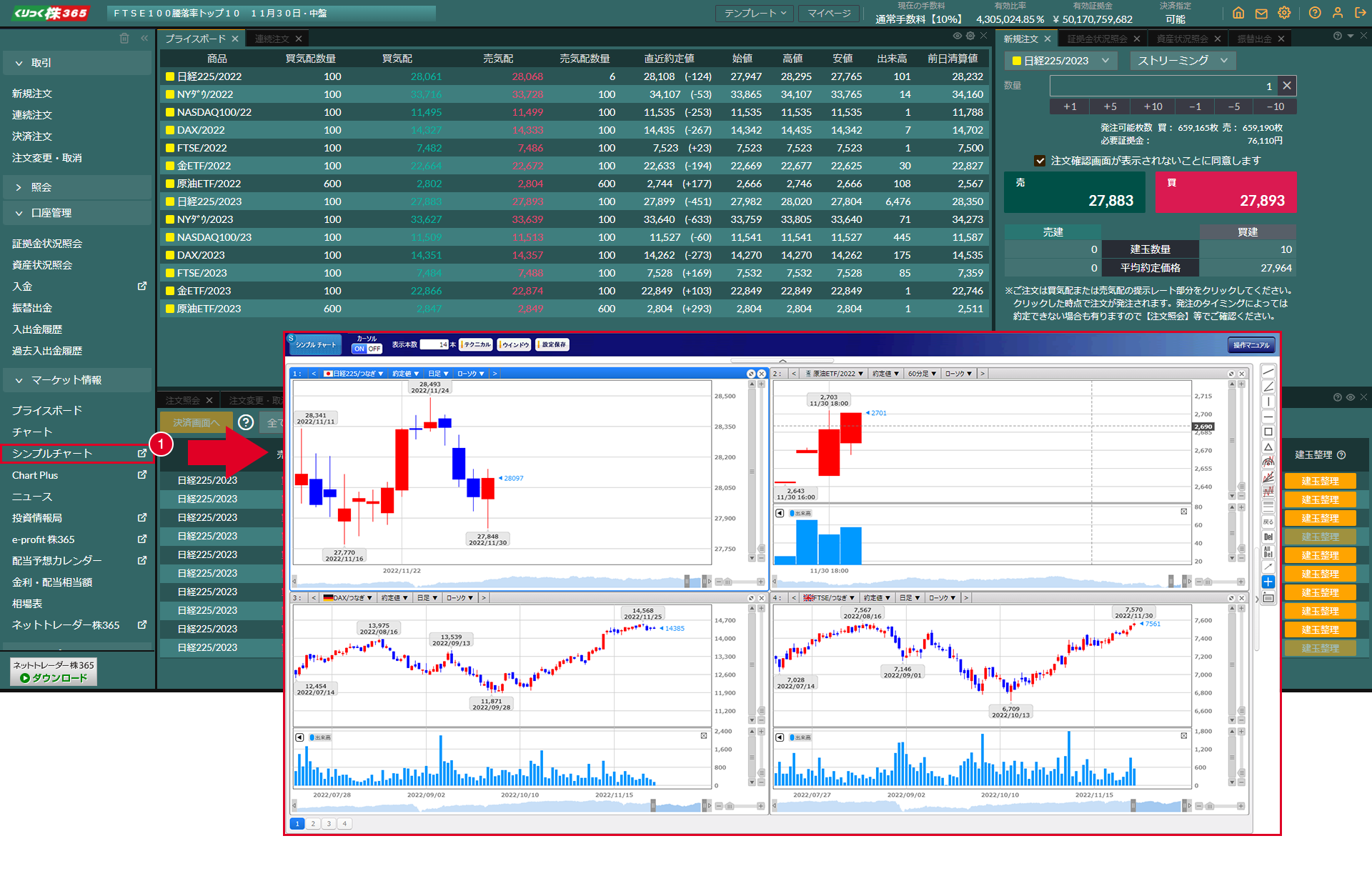Uncheck the 注文確認画面 agreement checkbox
The height and width of the screenshot is (871, 1372).
pos(1040,161)
